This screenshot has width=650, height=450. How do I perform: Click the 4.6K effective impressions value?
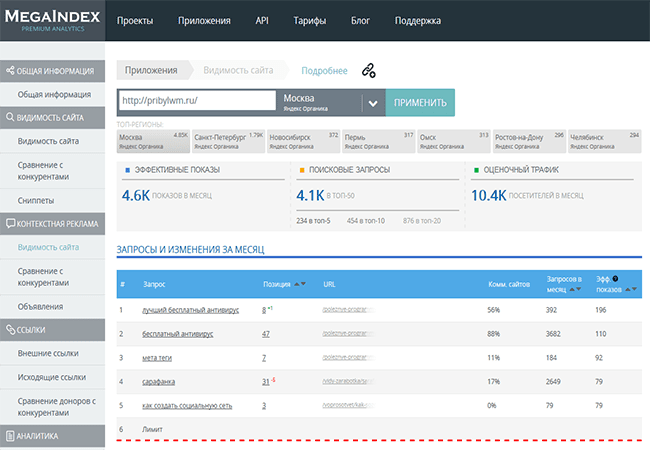tap(136, 196)
